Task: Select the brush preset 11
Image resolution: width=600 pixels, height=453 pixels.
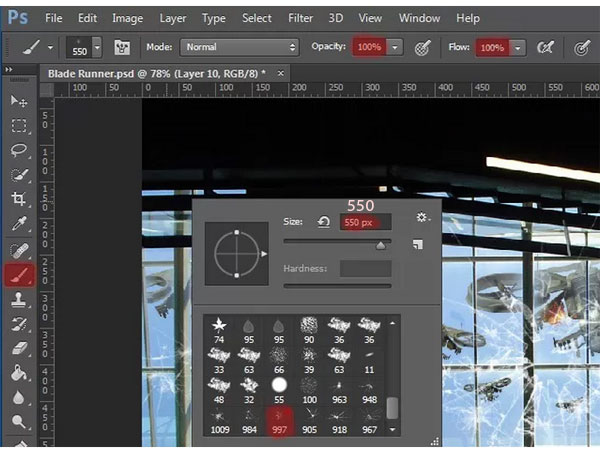Action: click(x=369, y=361)
